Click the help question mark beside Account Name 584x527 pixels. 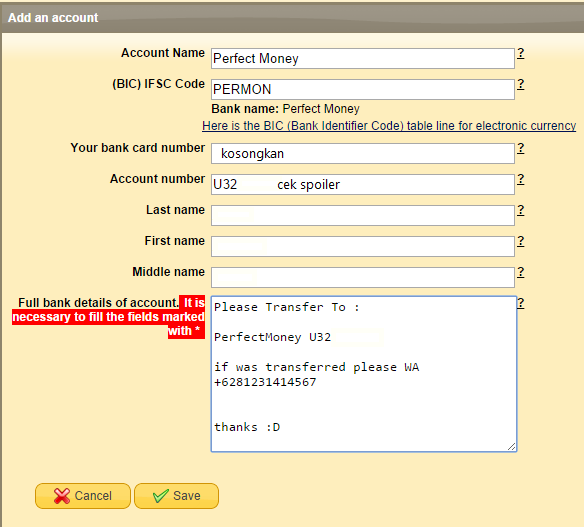click(x=521, y=53)
